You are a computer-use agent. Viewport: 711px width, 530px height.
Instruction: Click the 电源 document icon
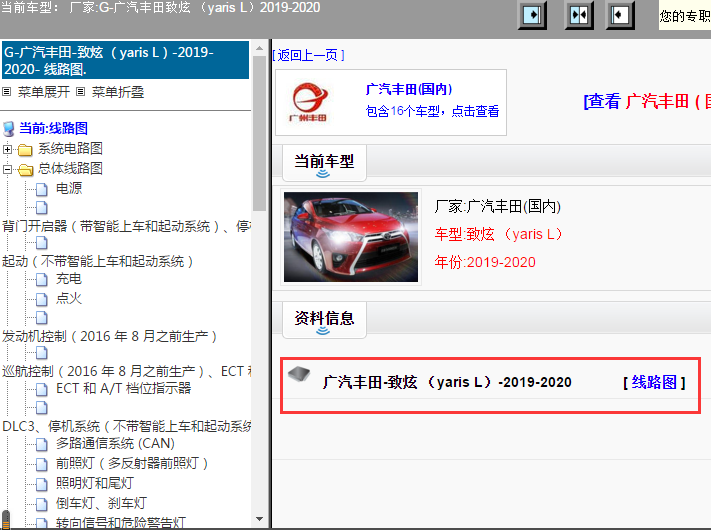(41, 189)
